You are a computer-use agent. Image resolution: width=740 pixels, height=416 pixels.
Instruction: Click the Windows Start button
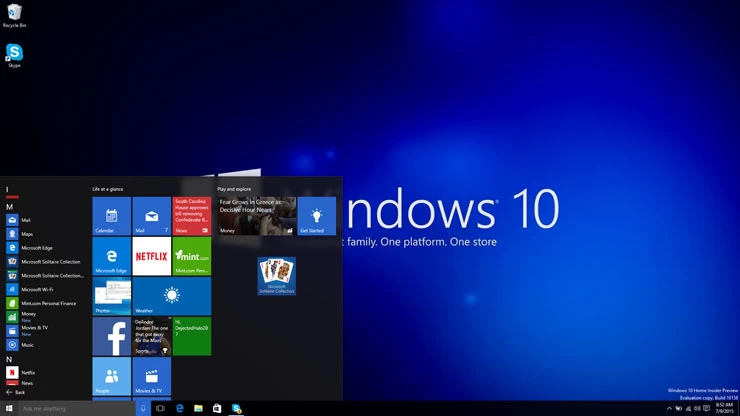pos(9,408)
